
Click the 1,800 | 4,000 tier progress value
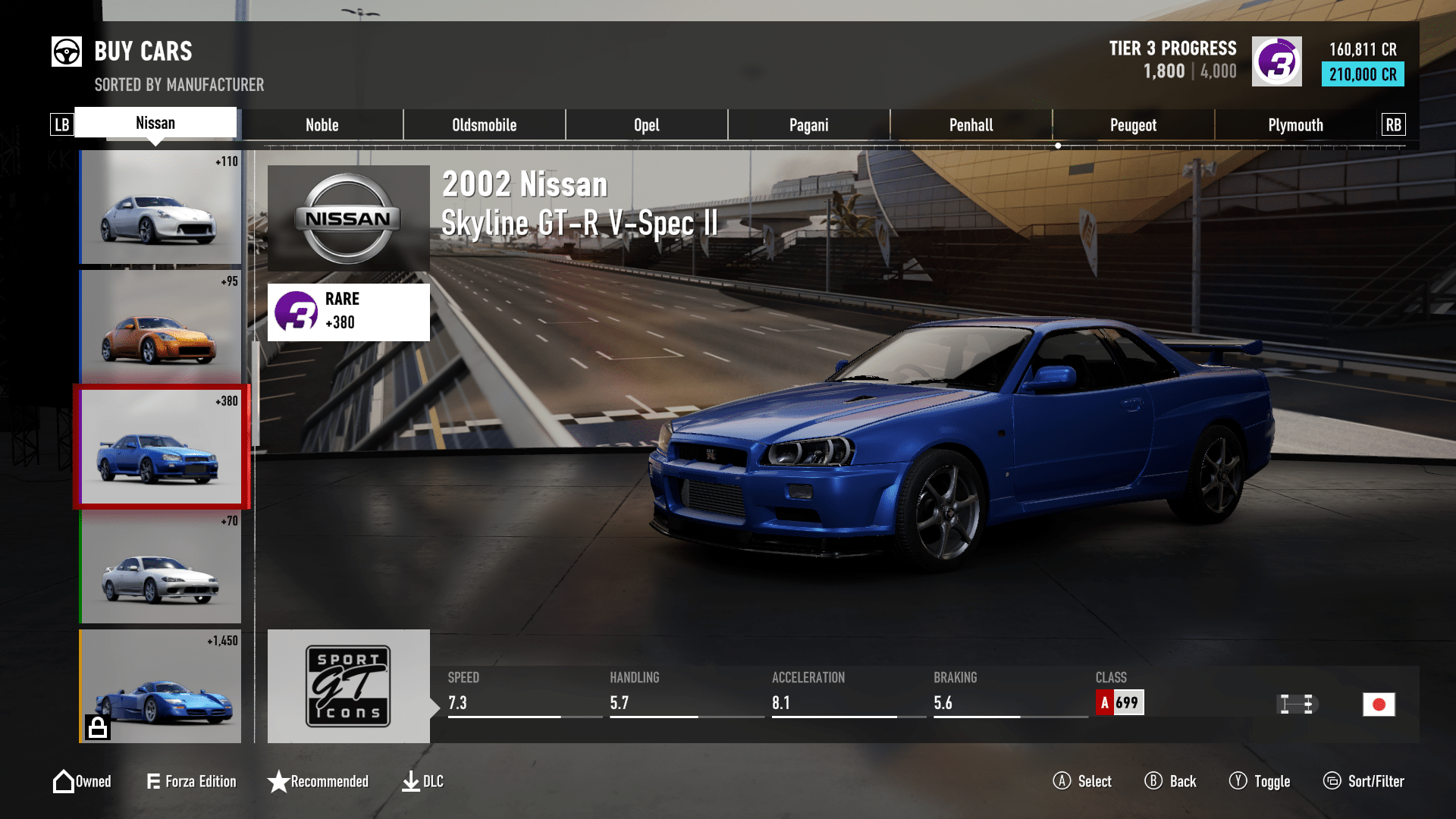pos(1190,71)
